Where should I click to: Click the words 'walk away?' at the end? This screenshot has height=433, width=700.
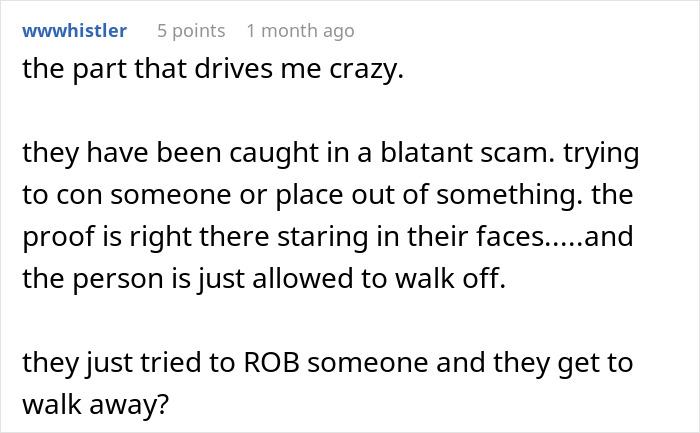[x=96, y=404]
